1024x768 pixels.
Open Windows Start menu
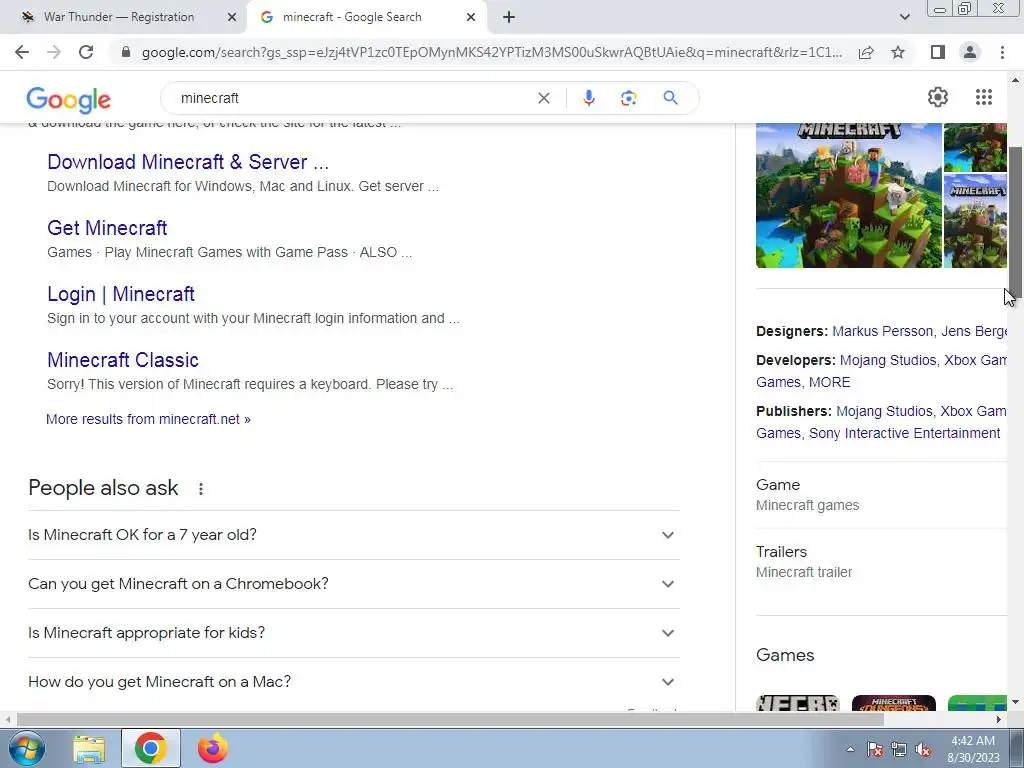click(26, 748)
